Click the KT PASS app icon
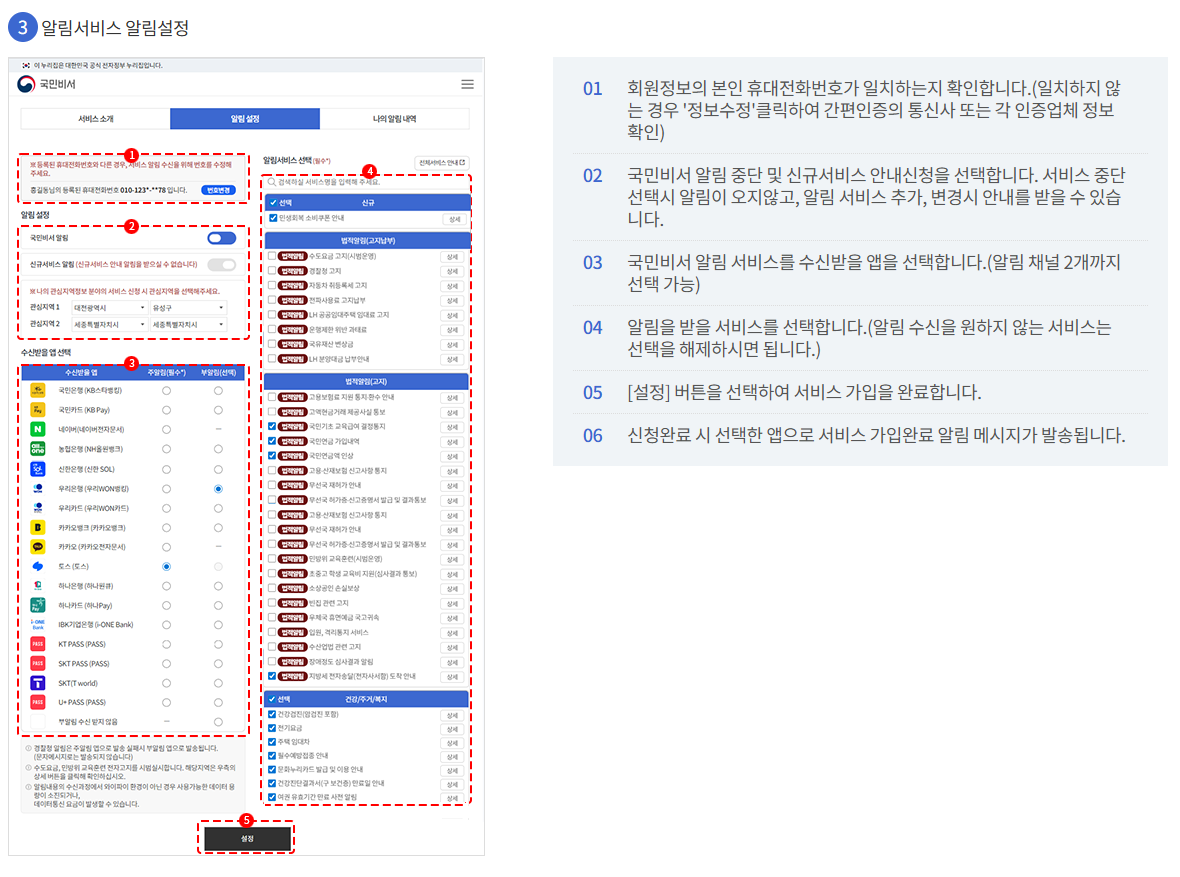This screenshot has height=877, width=1180. pyautogui.click(x=38, y=644)
